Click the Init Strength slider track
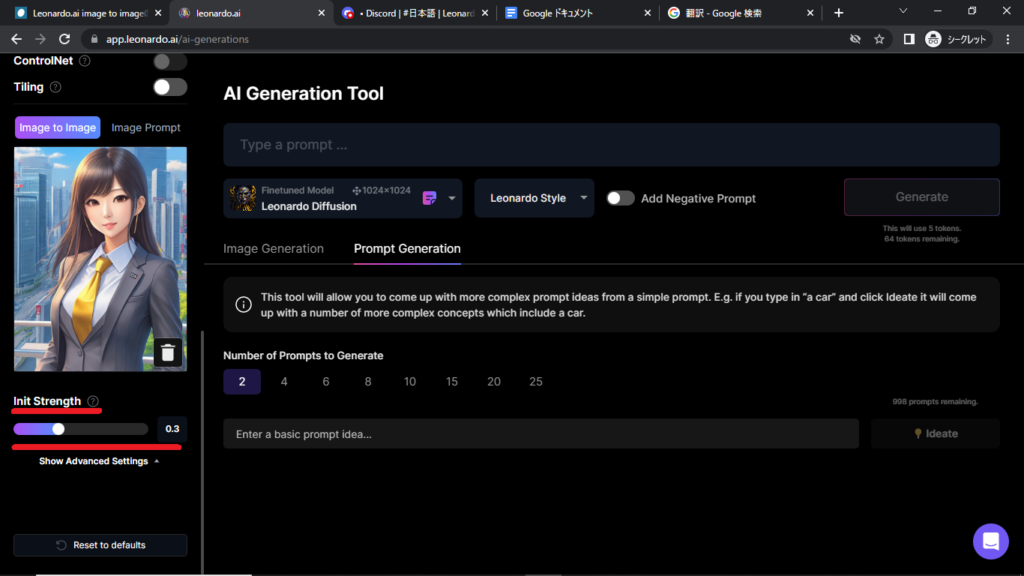 (100, 429)
